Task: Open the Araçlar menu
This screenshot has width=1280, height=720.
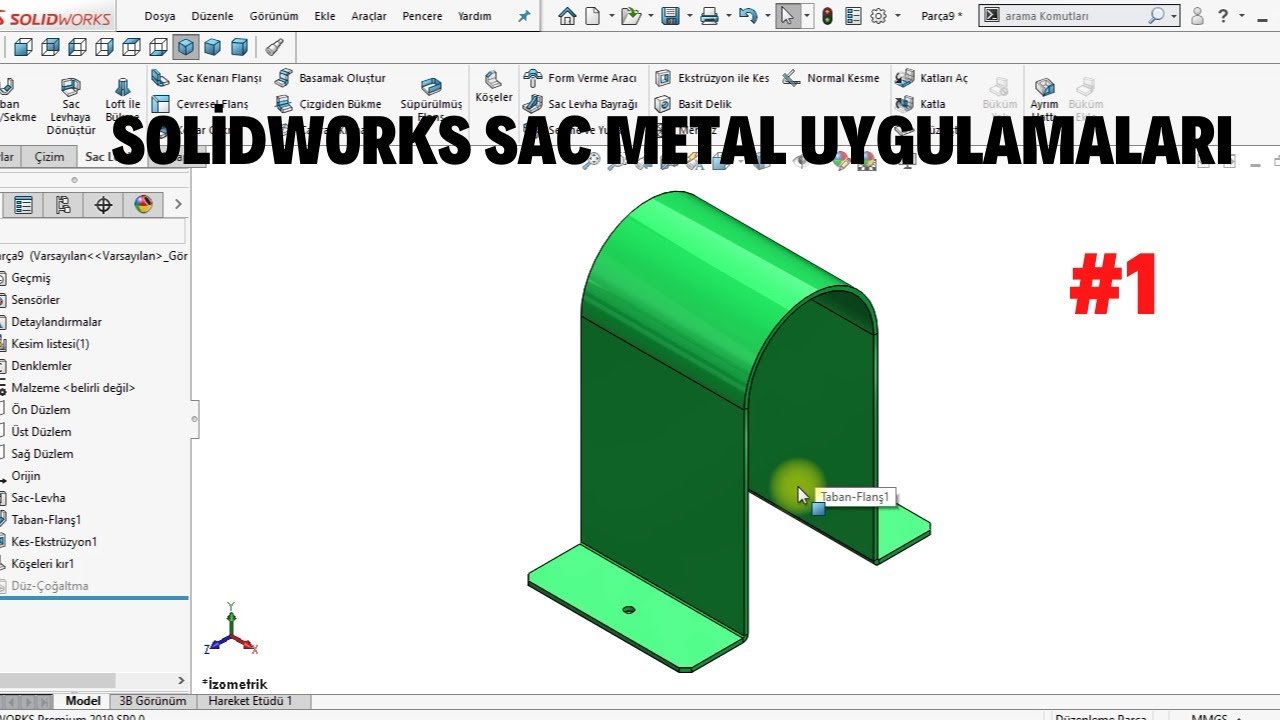Action: pyautogui.click(x=369, y=16)
